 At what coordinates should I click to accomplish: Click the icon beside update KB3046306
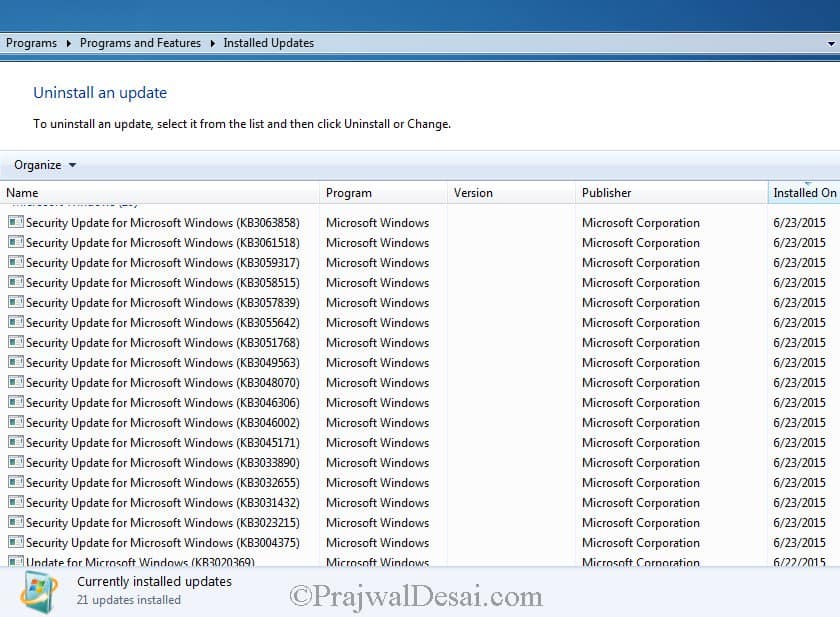tap(16, 402)
